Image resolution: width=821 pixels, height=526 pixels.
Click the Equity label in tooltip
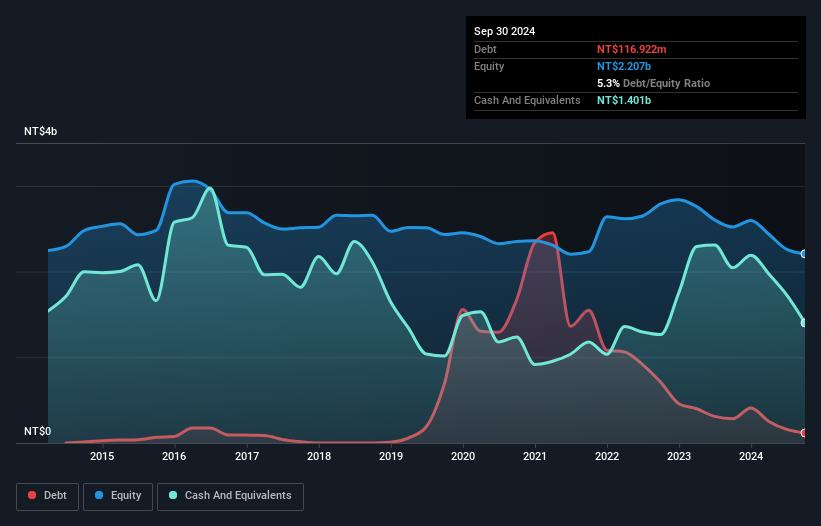tap(489, 66)
